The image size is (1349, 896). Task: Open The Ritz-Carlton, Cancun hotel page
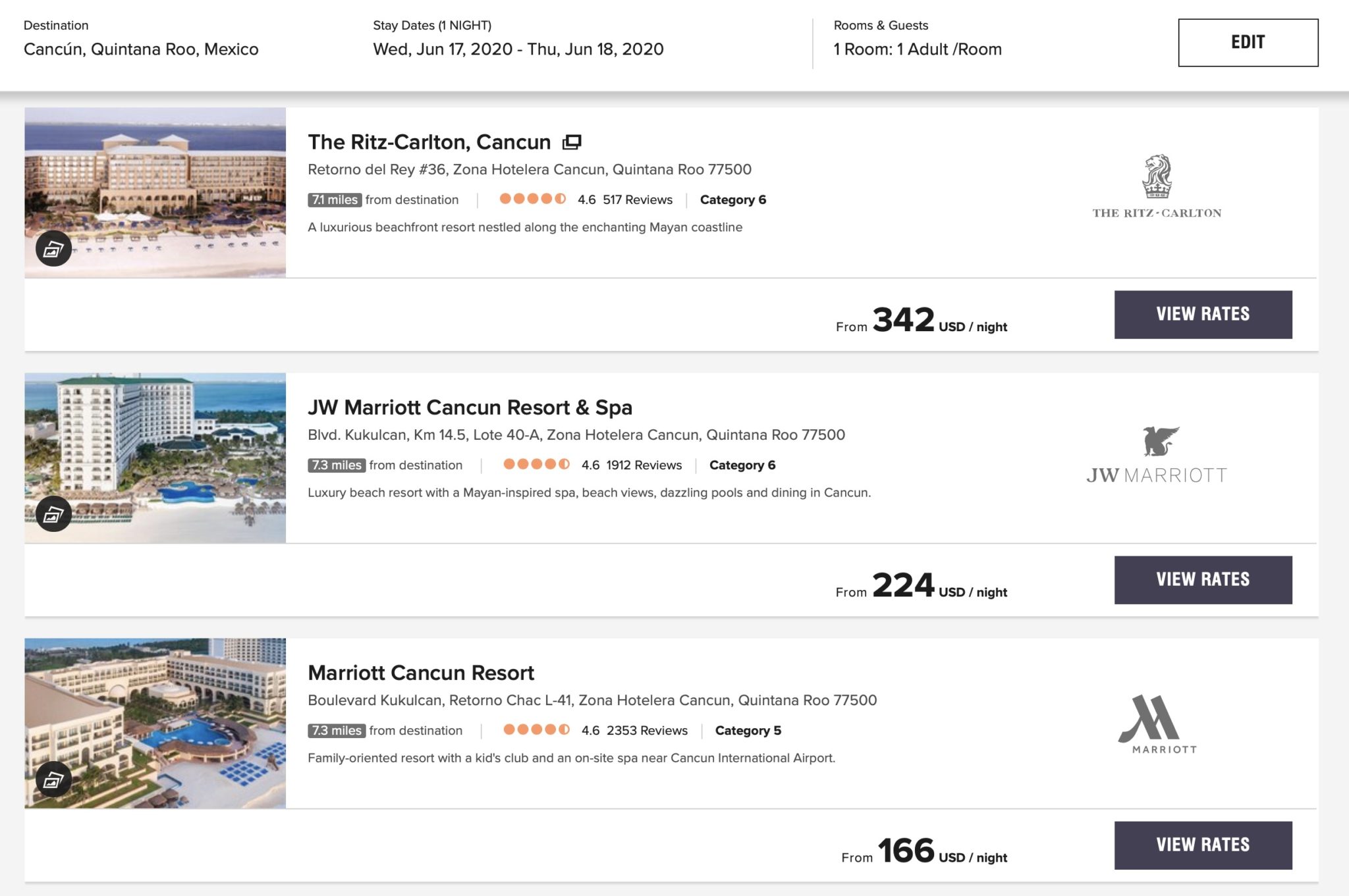[x=429, y=141]
